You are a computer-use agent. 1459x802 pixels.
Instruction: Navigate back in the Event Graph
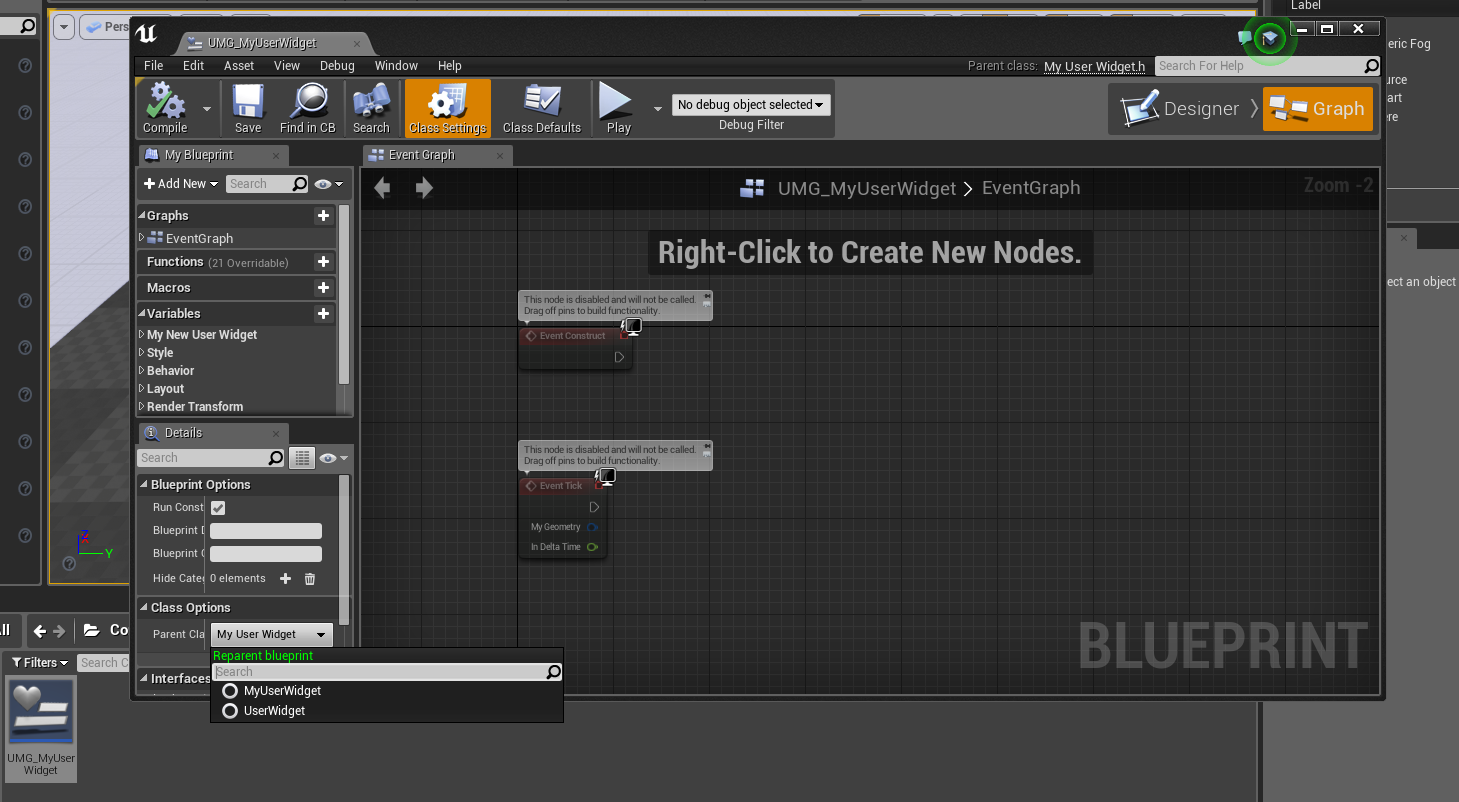click(382, 188)
